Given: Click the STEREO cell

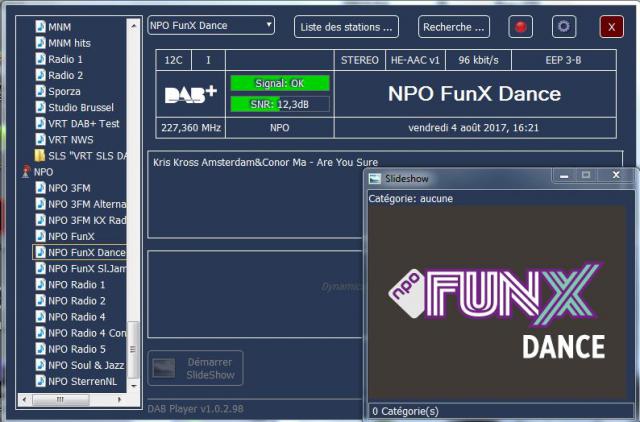Looking at the screenshot, I should (x=360, y=60).
